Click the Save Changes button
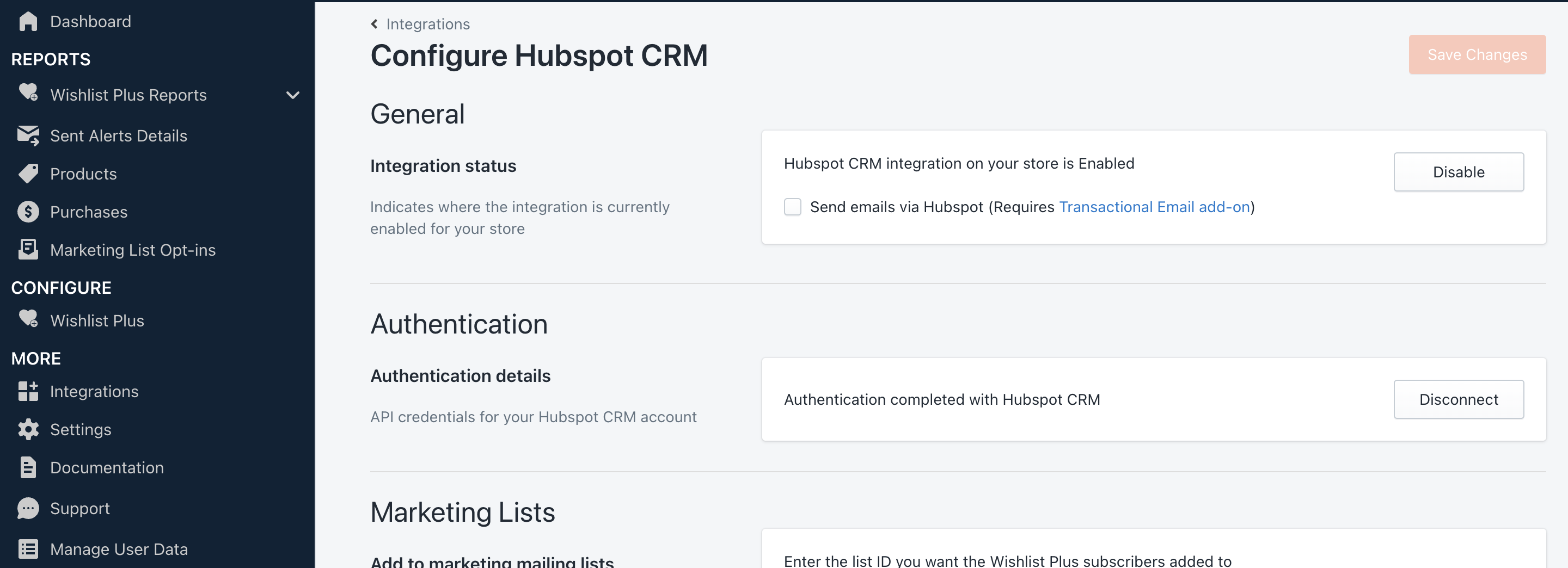This screenshot has width=1568, height=568. (1477, 55)
